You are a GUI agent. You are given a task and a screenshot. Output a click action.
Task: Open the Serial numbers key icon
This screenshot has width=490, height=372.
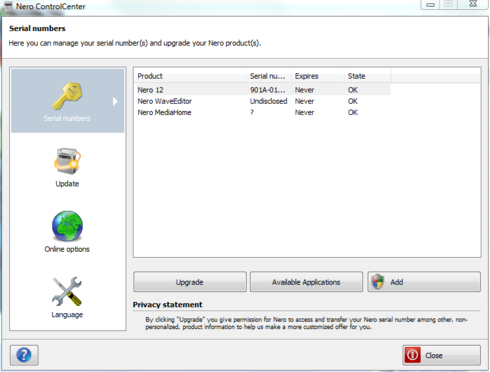(x=67, y=96)
